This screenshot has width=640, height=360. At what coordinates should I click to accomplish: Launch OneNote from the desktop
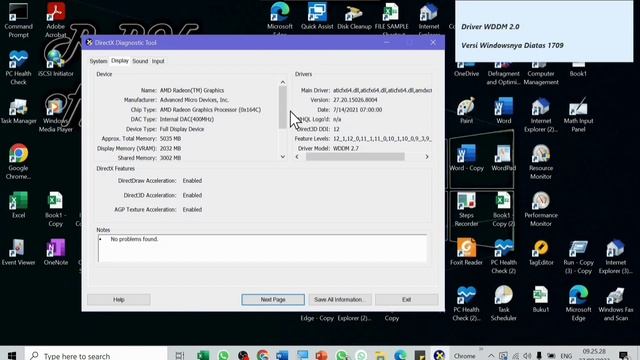(x=56, y=253)
